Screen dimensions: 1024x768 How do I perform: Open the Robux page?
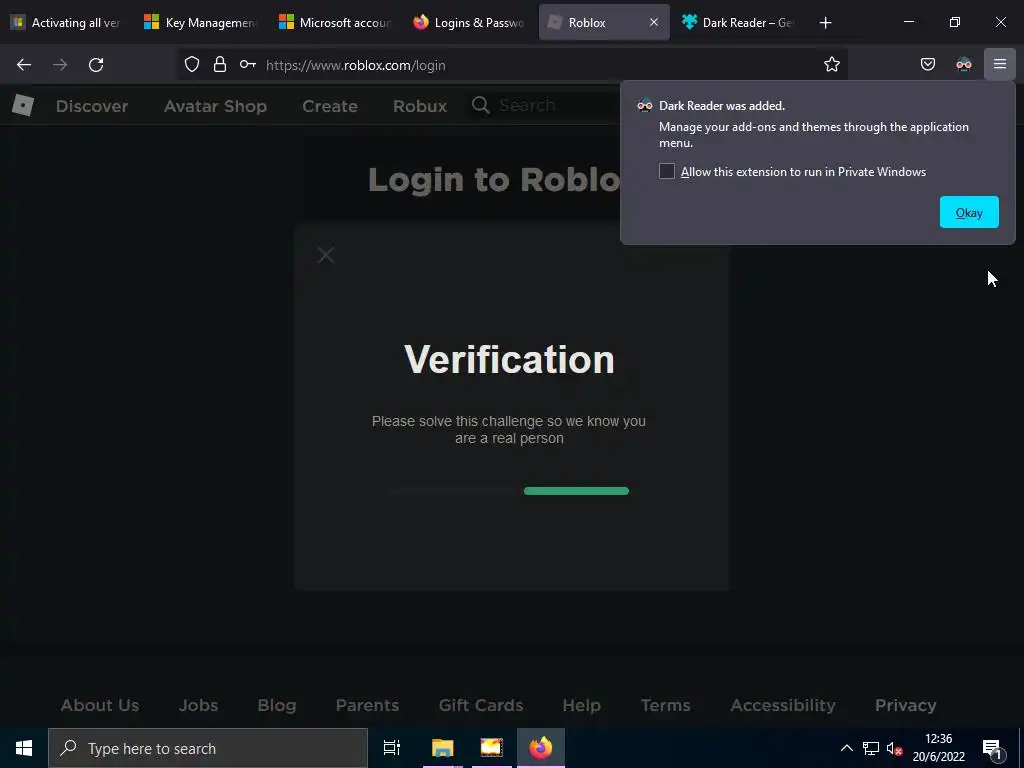tap(420, 106)
